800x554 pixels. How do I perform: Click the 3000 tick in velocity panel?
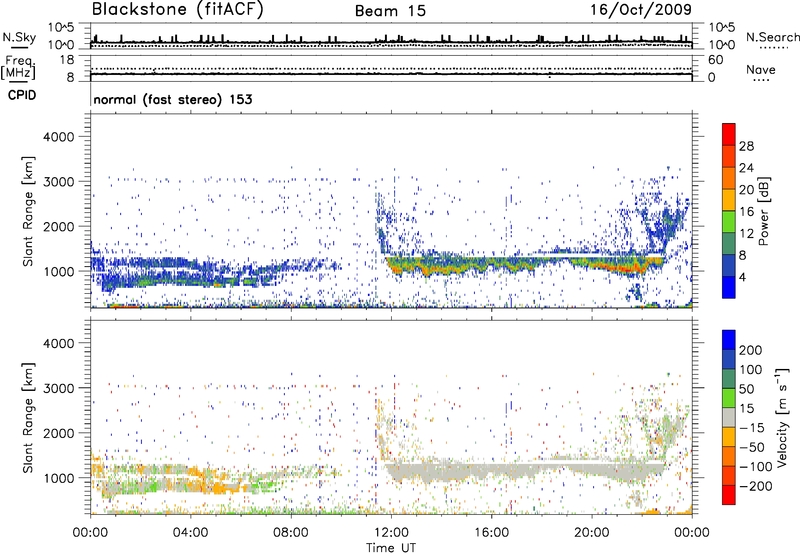coord(58,388)
